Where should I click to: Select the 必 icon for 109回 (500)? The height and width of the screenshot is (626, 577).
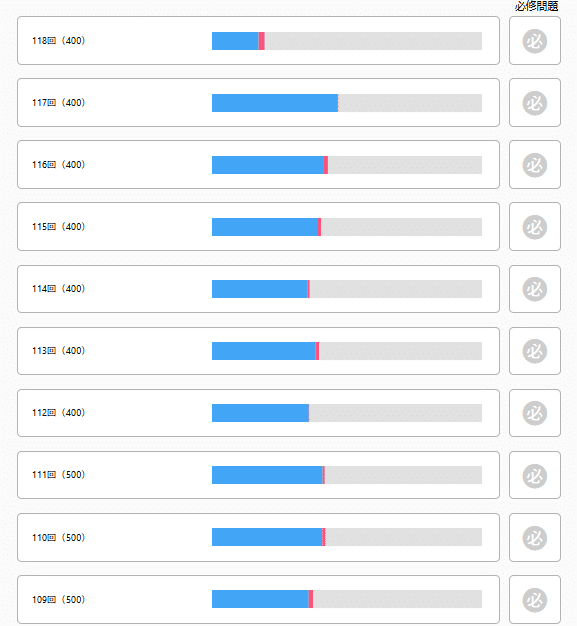pyautogui.click(x=535, y=600)
